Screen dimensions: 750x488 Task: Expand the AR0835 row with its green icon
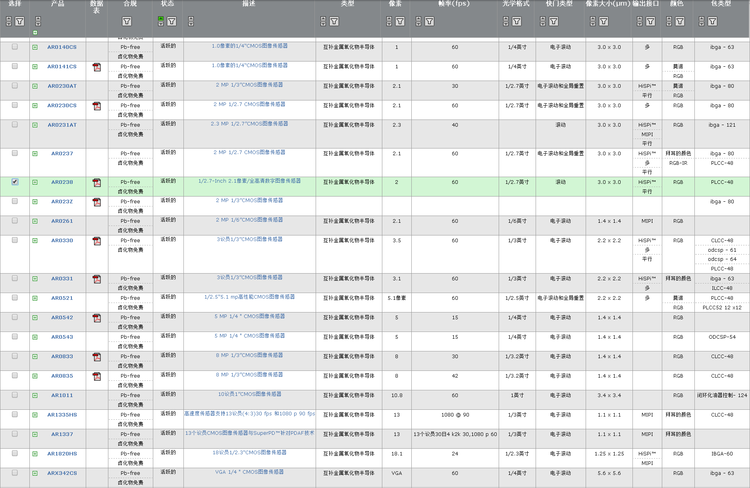[x=35, y=376]
